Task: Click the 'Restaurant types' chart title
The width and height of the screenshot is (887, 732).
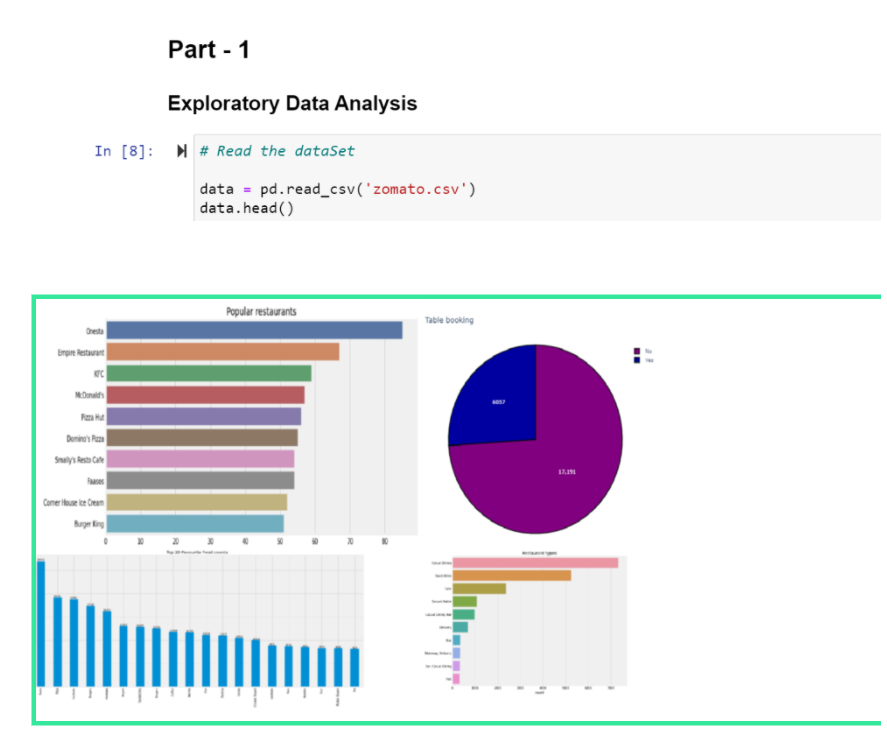Action: 539,553
